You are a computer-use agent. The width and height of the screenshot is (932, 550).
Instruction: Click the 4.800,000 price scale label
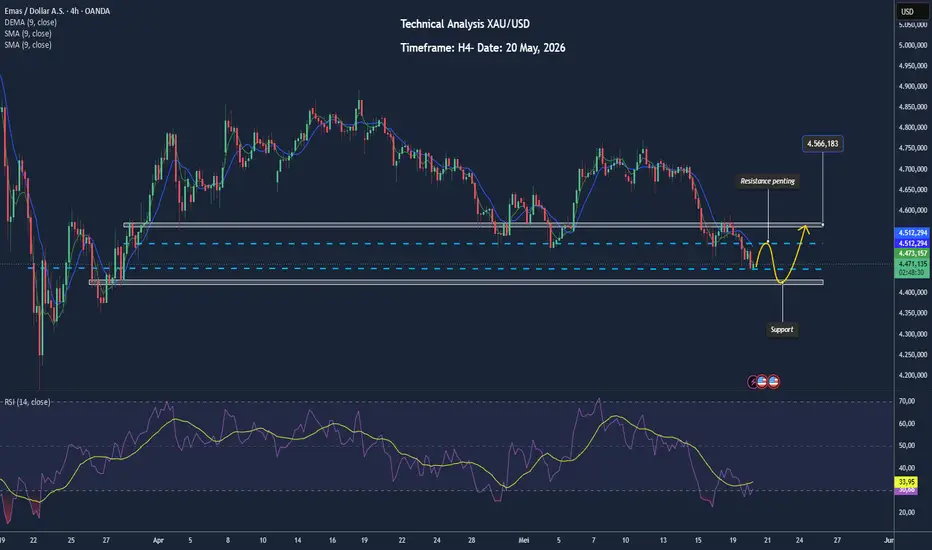pyautogui.click(x=912, y=127)
